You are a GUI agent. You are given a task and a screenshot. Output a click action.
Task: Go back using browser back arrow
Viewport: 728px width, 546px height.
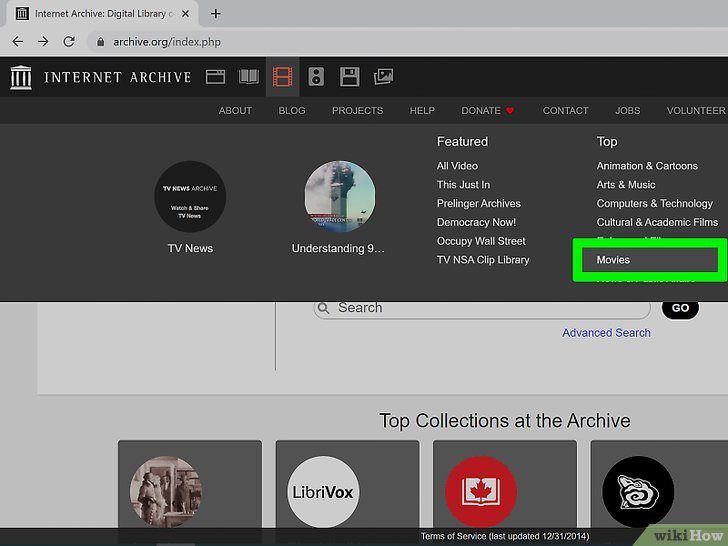tap(18, 42)
